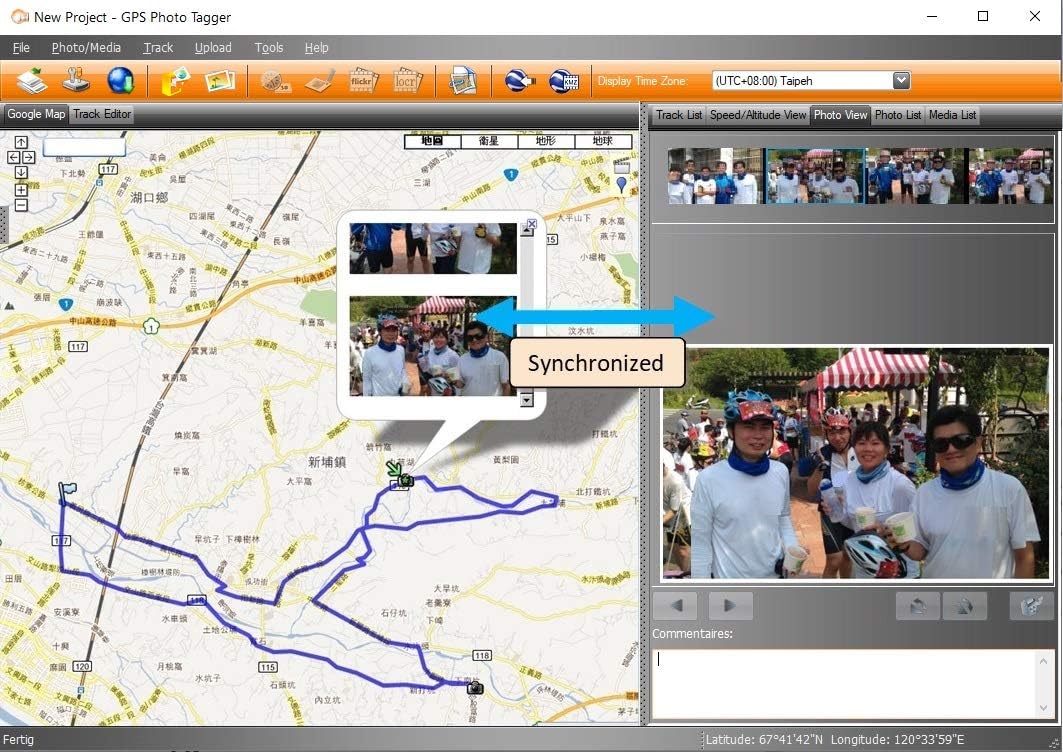
Task: Open the Media List tab
Action: (x=952, y=115)
